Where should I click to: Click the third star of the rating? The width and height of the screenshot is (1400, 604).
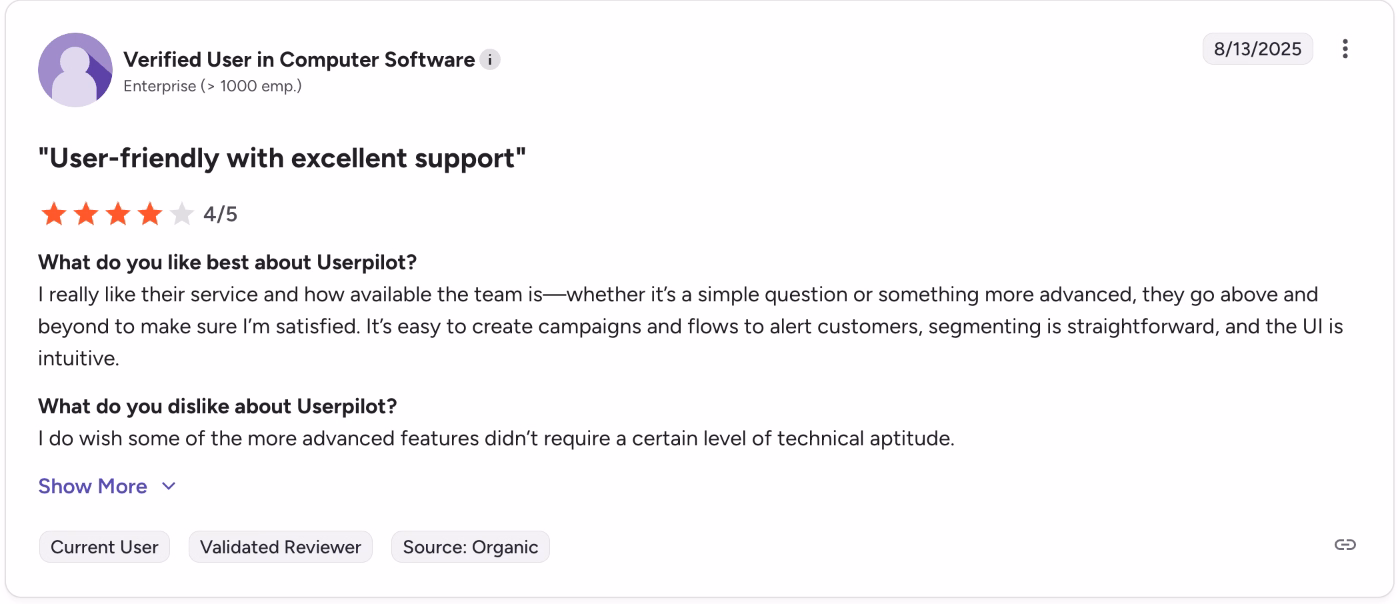click(117, 213)
